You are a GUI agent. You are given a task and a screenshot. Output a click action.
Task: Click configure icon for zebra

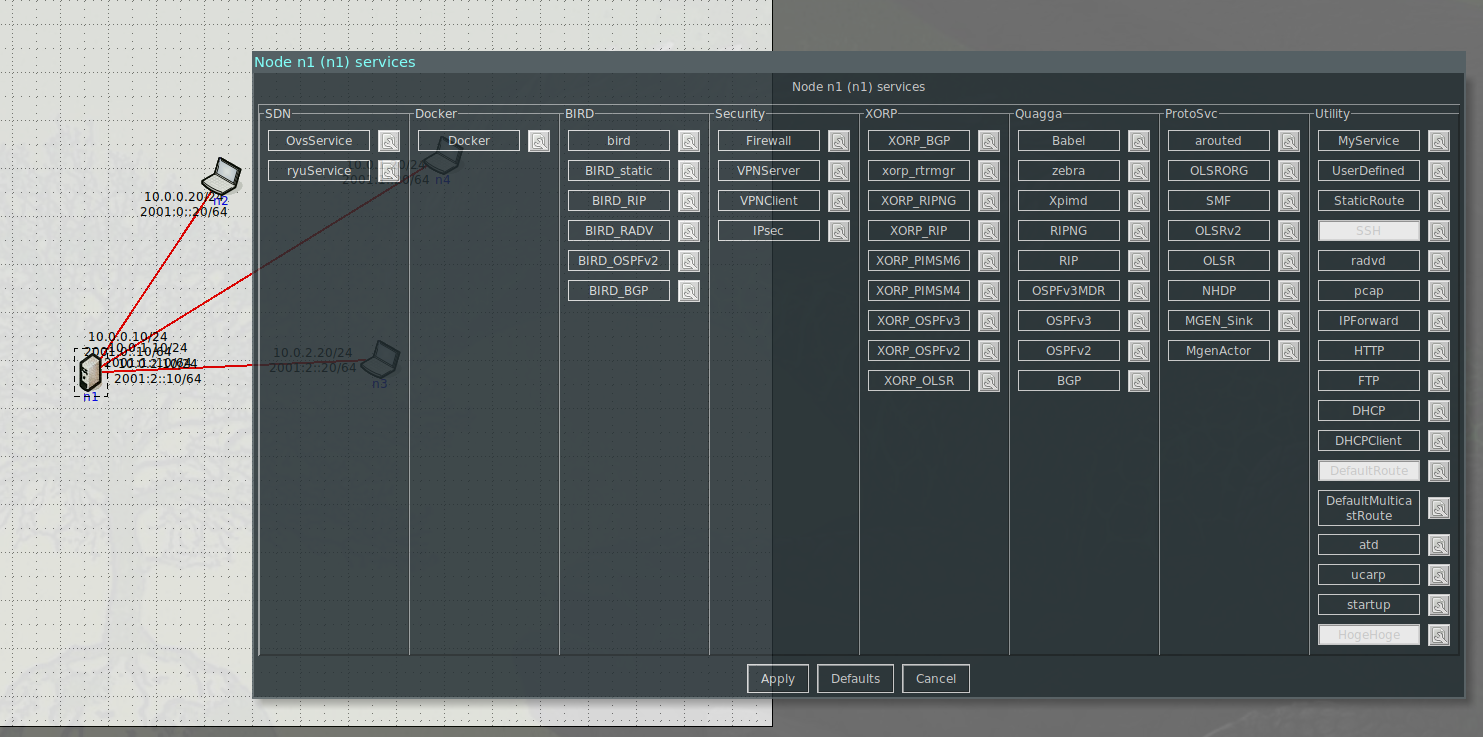pyautogui.click(x=1139, y=171)
